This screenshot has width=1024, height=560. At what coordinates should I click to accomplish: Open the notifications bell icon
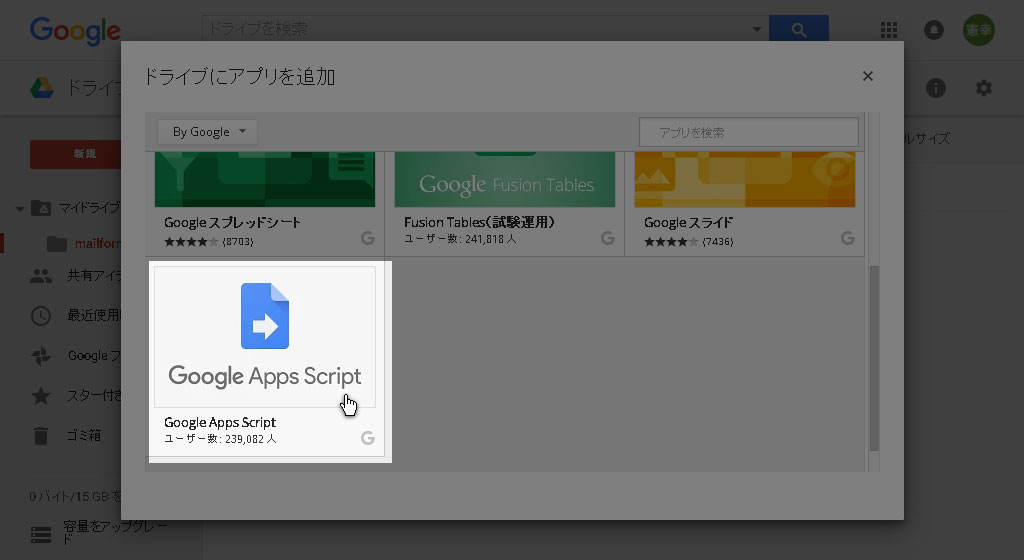tap(934, 30)
